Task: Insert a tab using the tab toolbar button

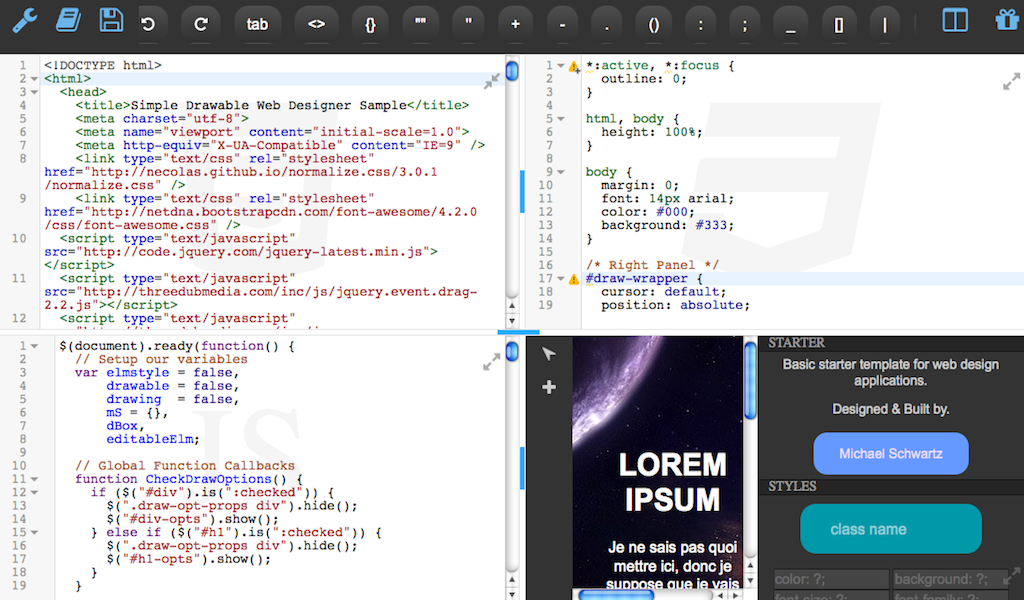Action: click(x=258, y=25)
